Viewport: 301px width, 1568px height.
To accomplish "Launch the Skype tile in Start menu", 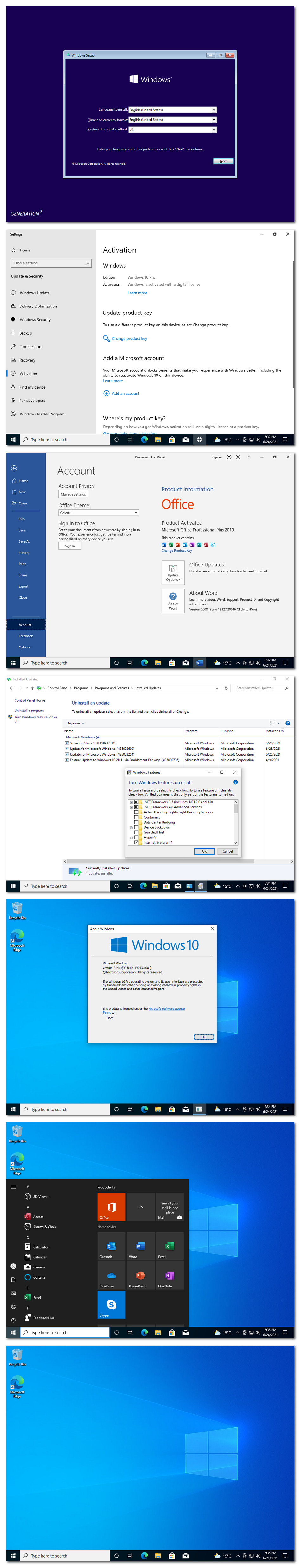I will (x=112, y=1305).
